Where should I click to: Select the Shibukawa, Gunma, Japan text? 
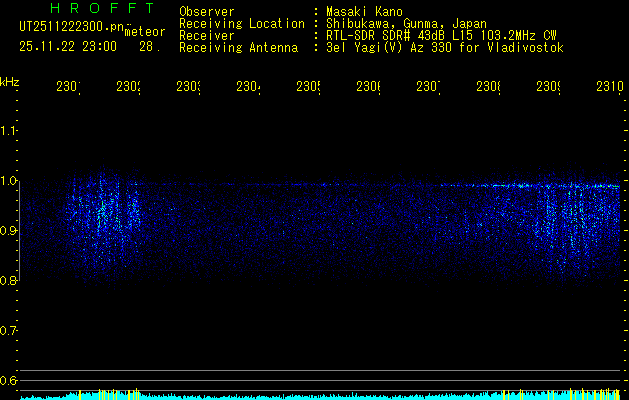tap(406, 24)
